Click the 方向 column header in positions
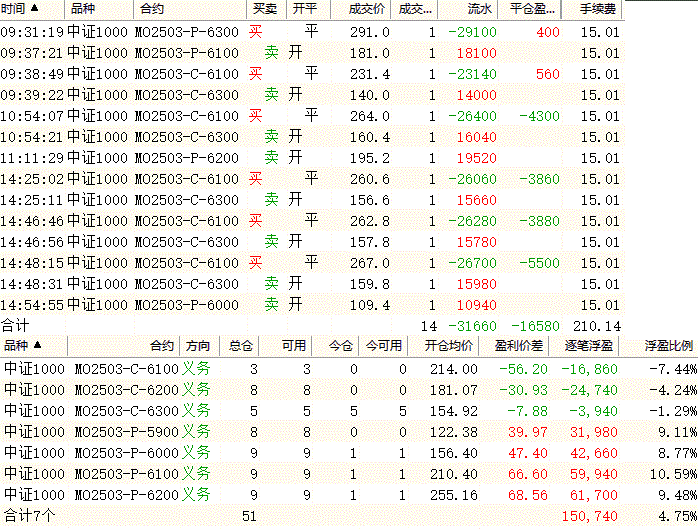The width and height of the screenshot is (698, 529). point(199,346)
